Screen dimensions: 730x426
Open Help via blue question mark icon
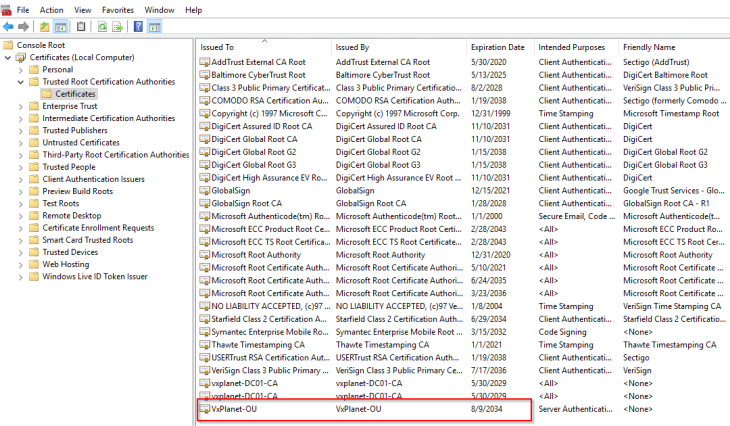(x=139, y=25)
